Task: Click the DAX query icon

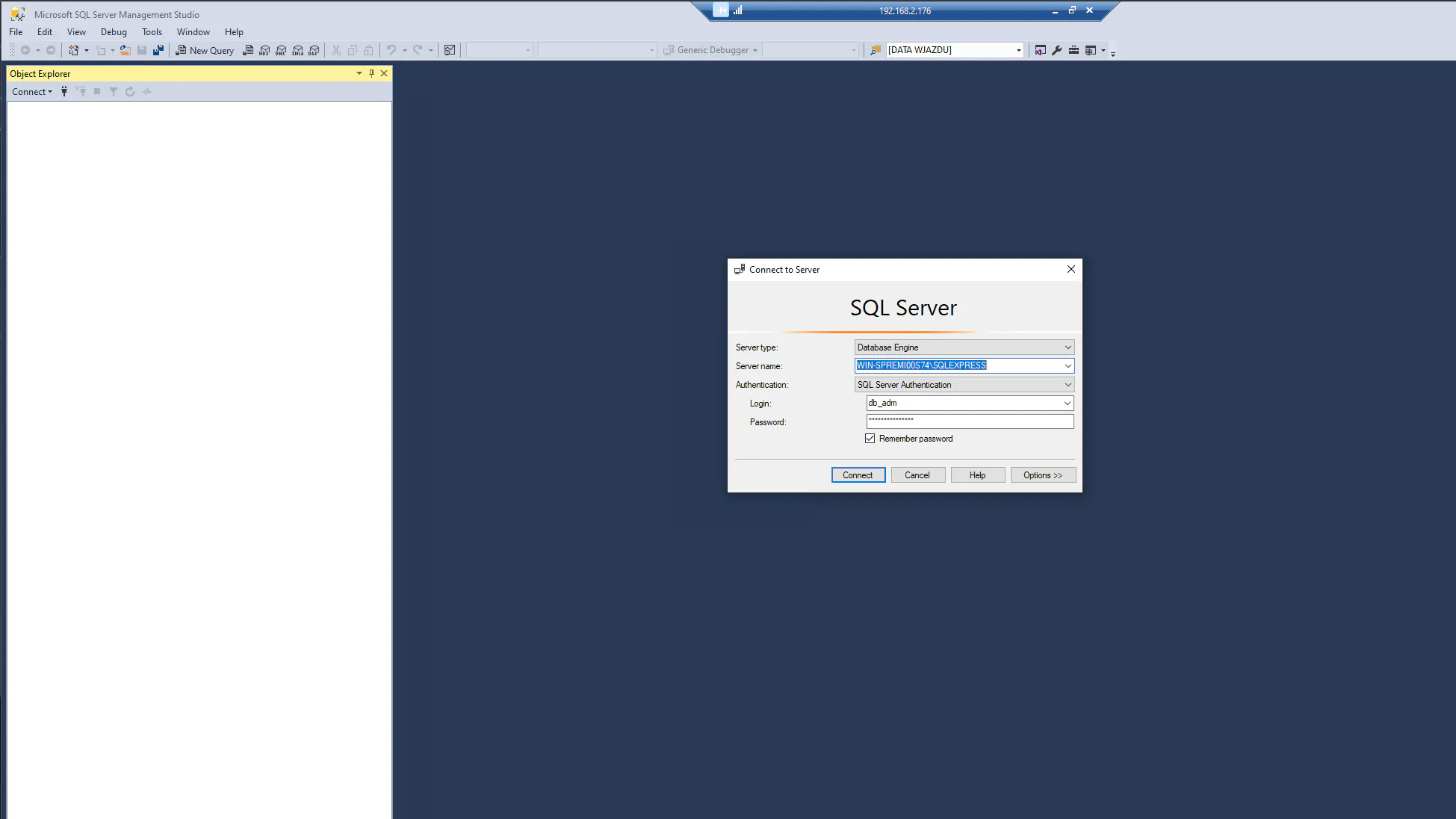Action: pyautogui.click(x=314, y=50)
